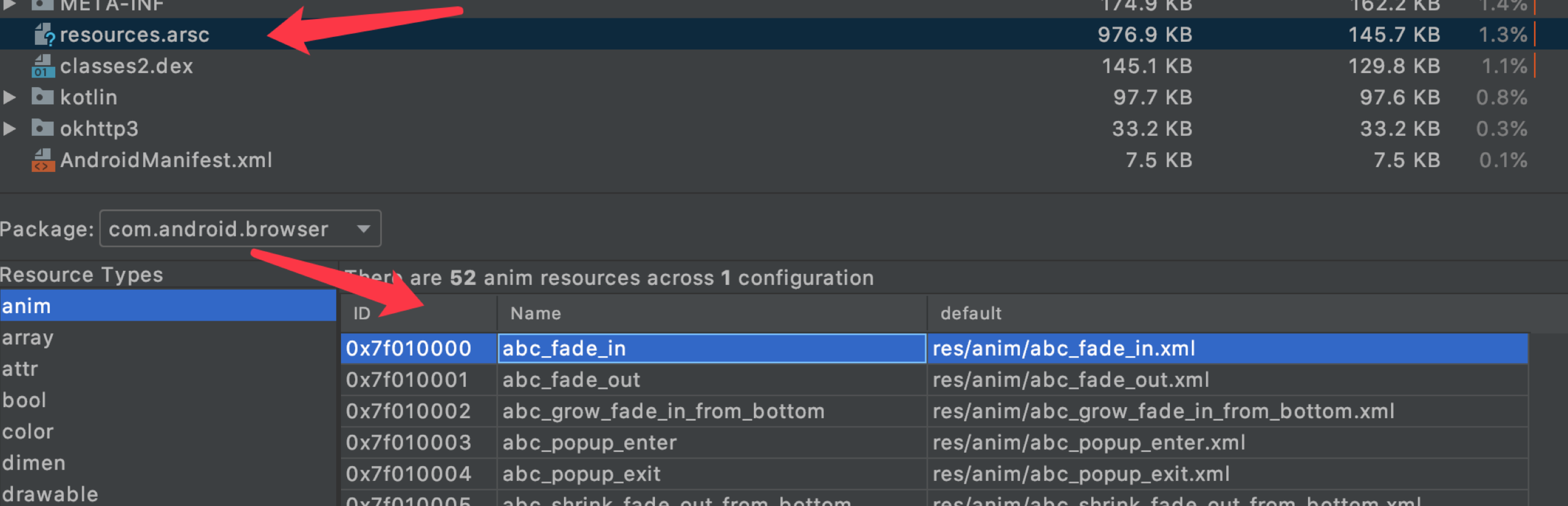The image size is (1568, 506).
Task: Select the color resource type
Action: [168, 431]
